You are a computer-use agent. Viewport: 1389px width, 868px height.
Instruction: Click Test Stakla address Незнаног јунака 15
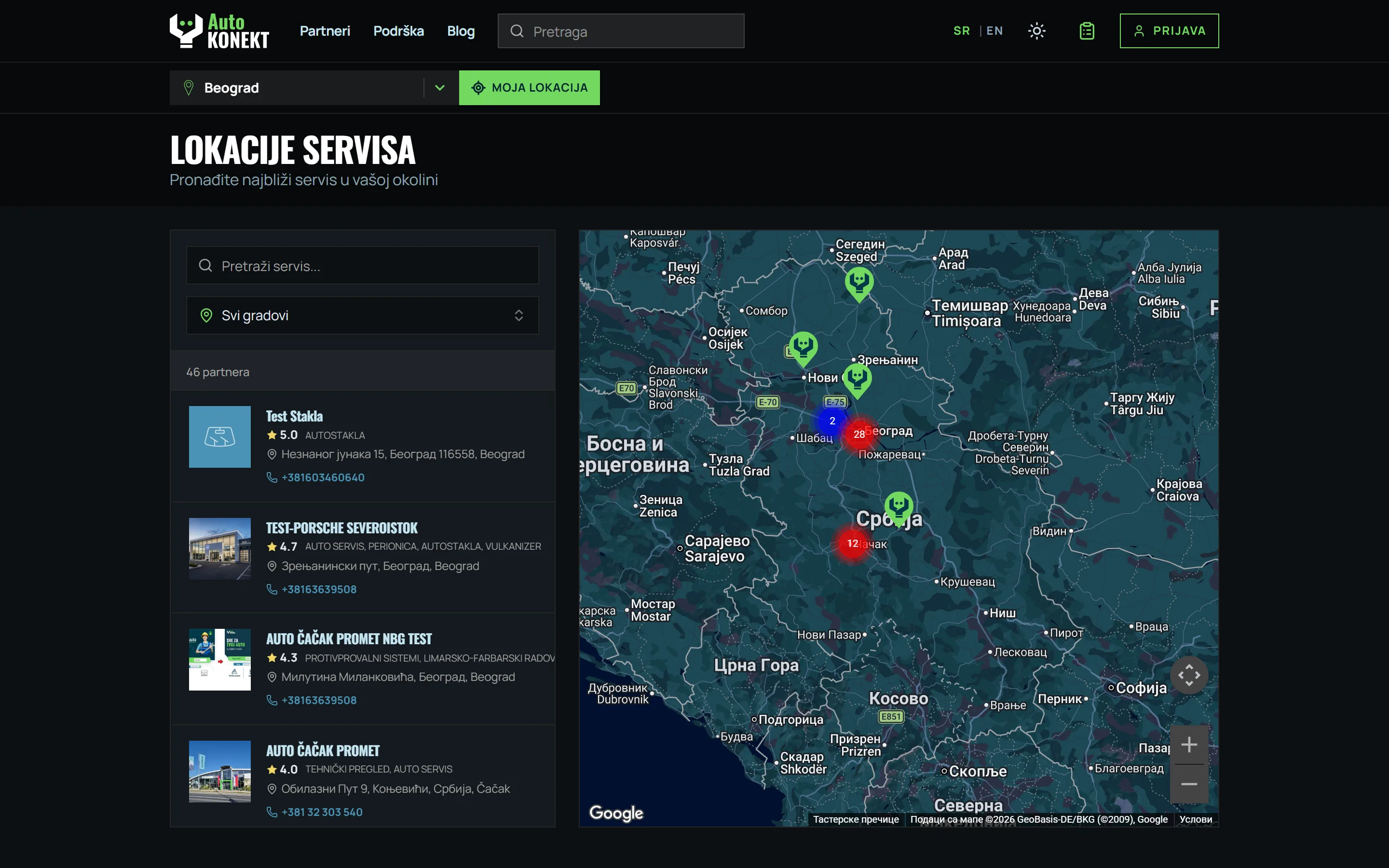[x=402, y=454]
